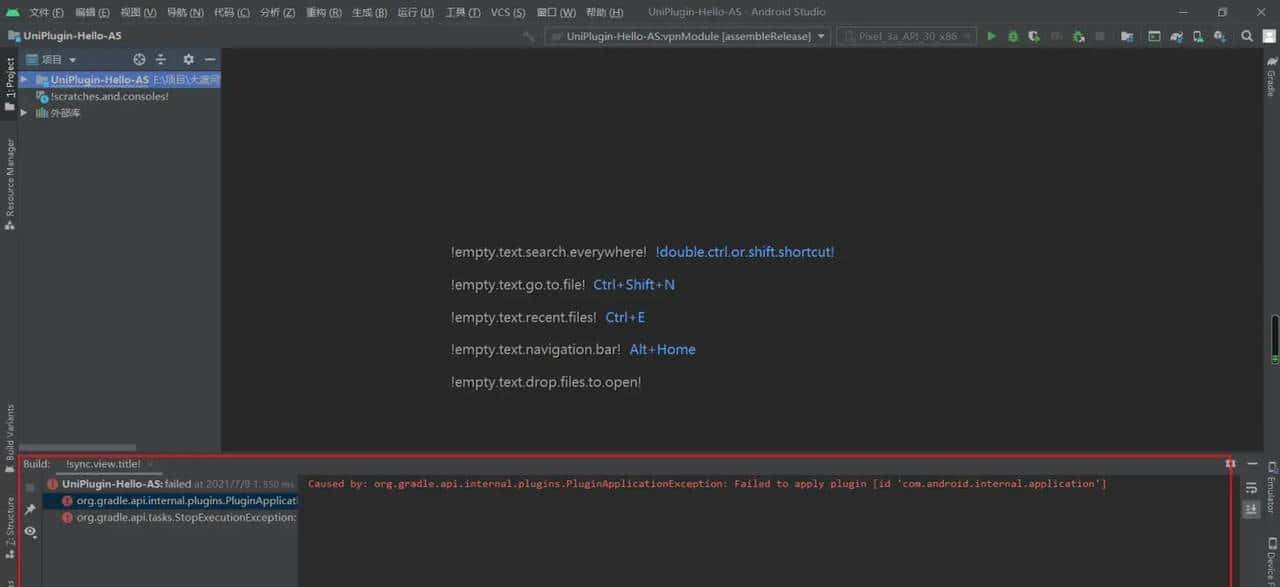Open Search Everywhere magnifier

tap(1247, 36)
